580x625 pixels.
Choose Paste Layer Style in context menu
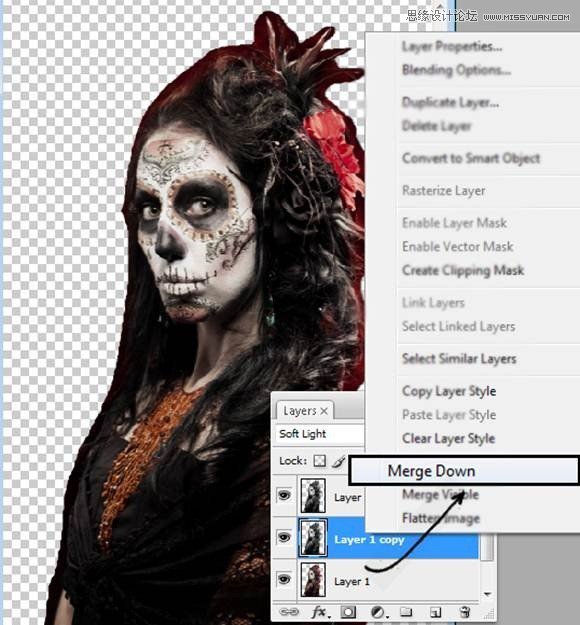(449, 415)
